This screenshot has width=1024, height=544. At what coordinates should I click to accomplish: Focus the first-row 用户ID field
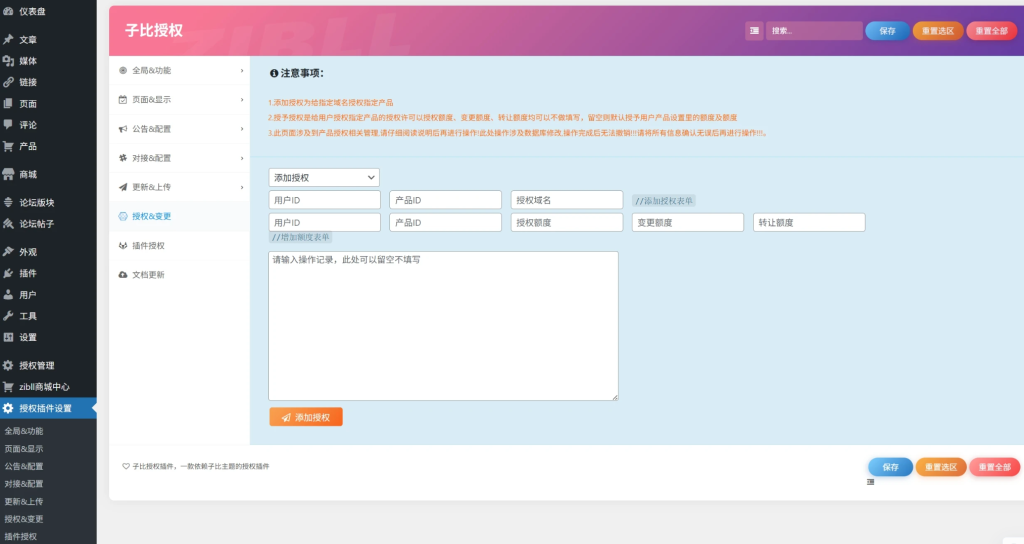pyautogui.click(x=324, y=200)
